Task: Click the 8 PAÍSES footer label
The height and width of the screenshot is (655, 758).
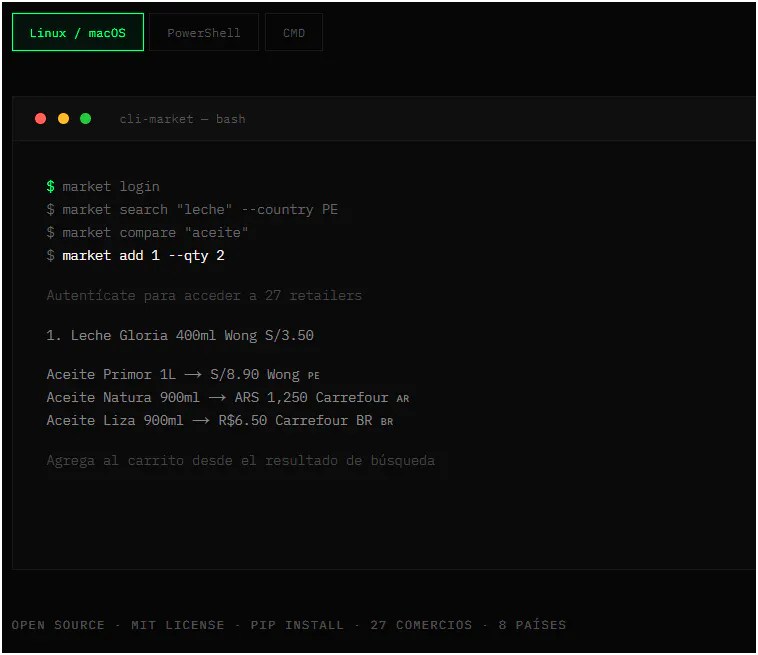Action: click(532, 625)
